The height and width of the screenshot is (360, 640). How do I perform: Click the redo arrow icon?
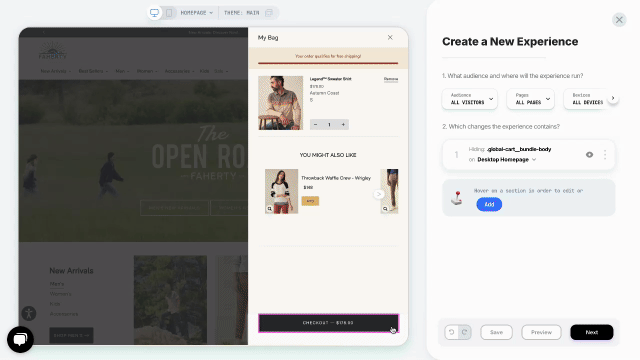pyautogui.click(x=464, y=332)
